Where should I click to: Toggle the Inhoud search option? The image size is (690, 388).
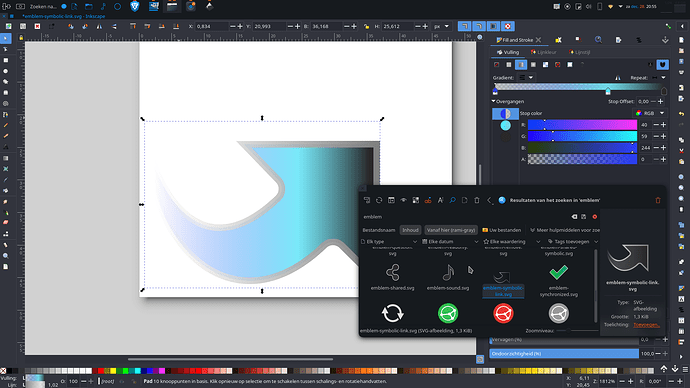[x=410, y=230]
